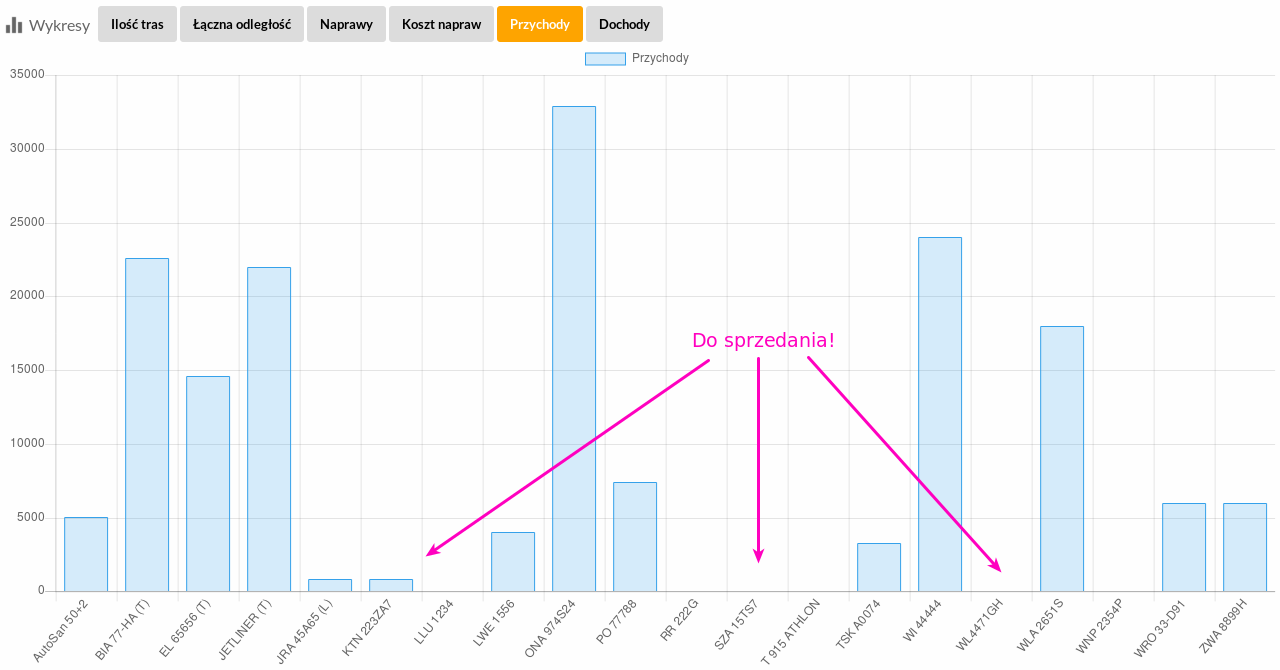Click the 25000 y-axis value
This screenshot has height=670, width=1280.
(x=27, y=223)
